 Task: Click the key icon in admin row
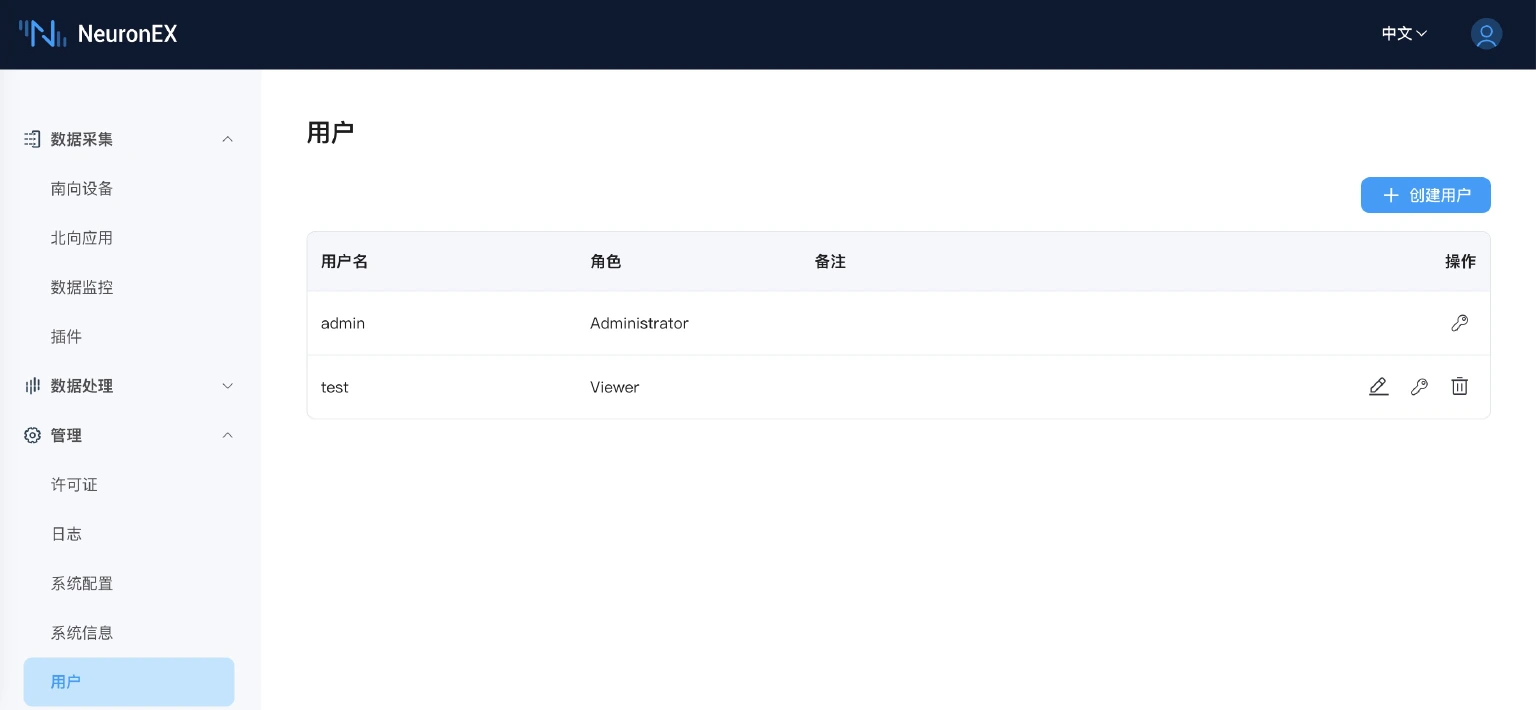1460,323
